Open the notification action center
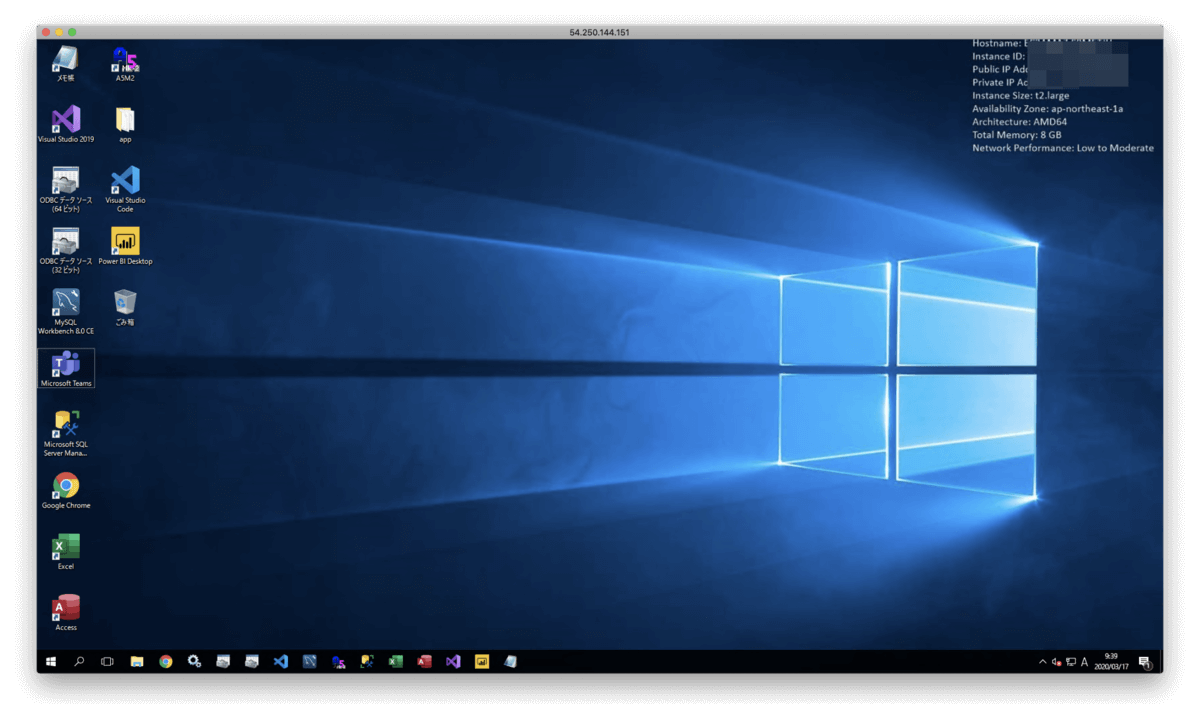This screenshot has width=1200, height=722. point(1145,662)
